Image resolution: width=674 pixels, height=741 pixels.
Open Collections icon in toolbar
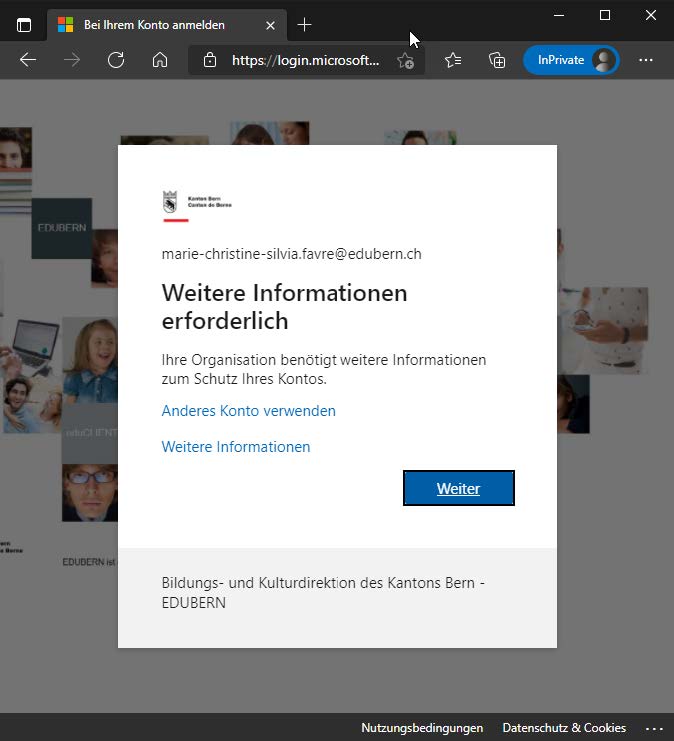pos(497,60)
